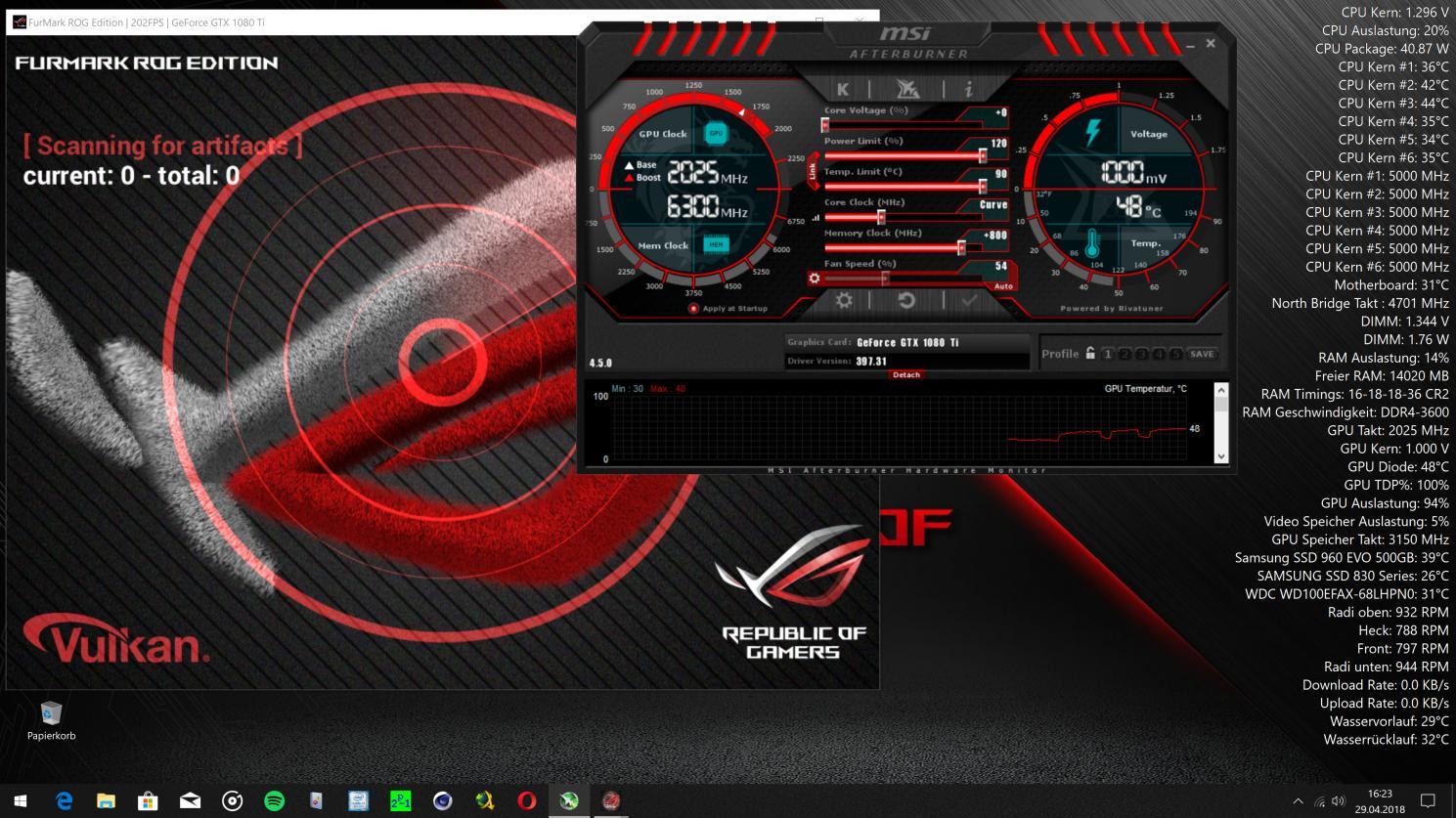The height and width of the screenshot is (818, 1456).
Task: Click the Memory Clock slider handle
Action: [961, 247]
